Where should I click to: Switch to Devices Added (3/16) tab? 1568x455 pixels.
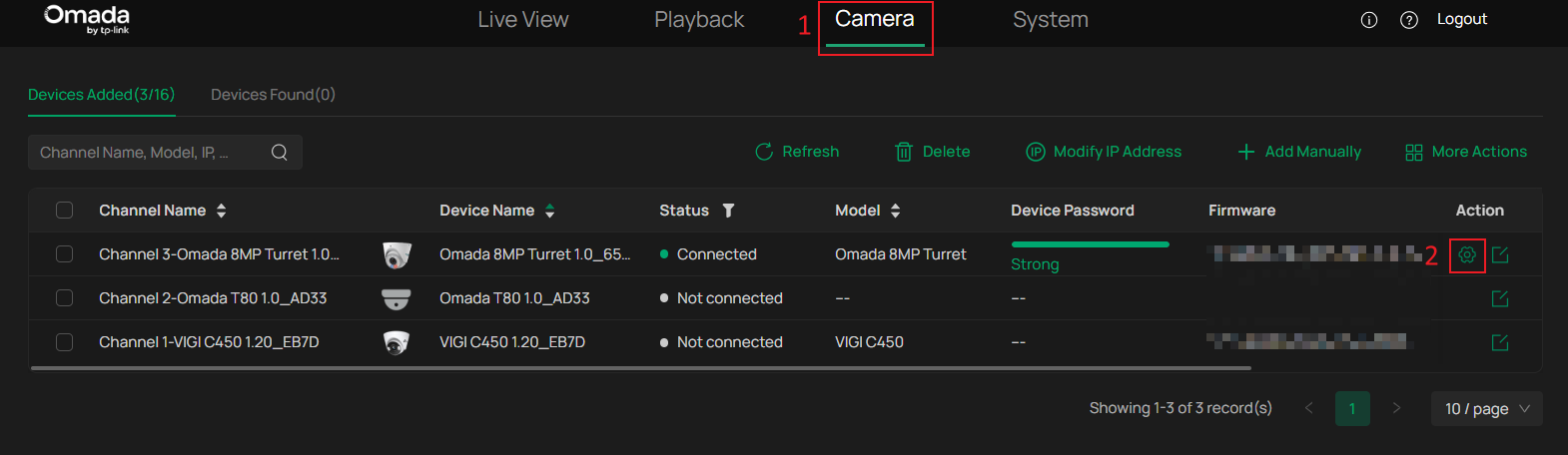click(x=102, y=95)
